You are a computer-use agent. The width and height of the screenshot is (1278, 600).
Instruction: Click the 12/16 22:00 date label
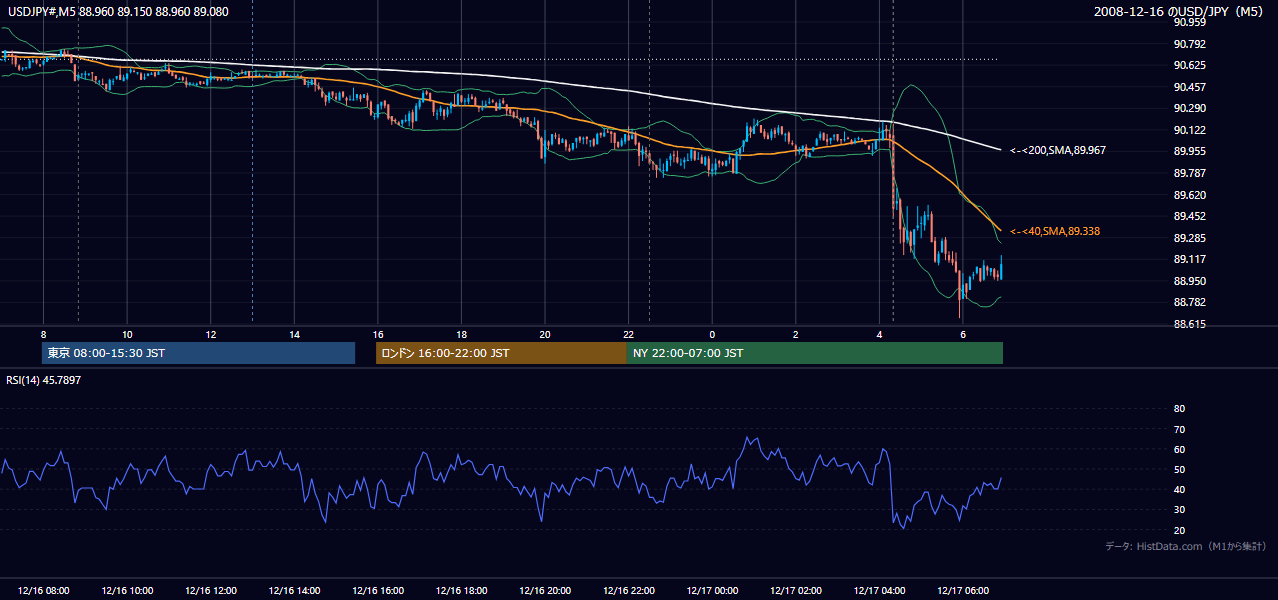(x=628, y=591)
